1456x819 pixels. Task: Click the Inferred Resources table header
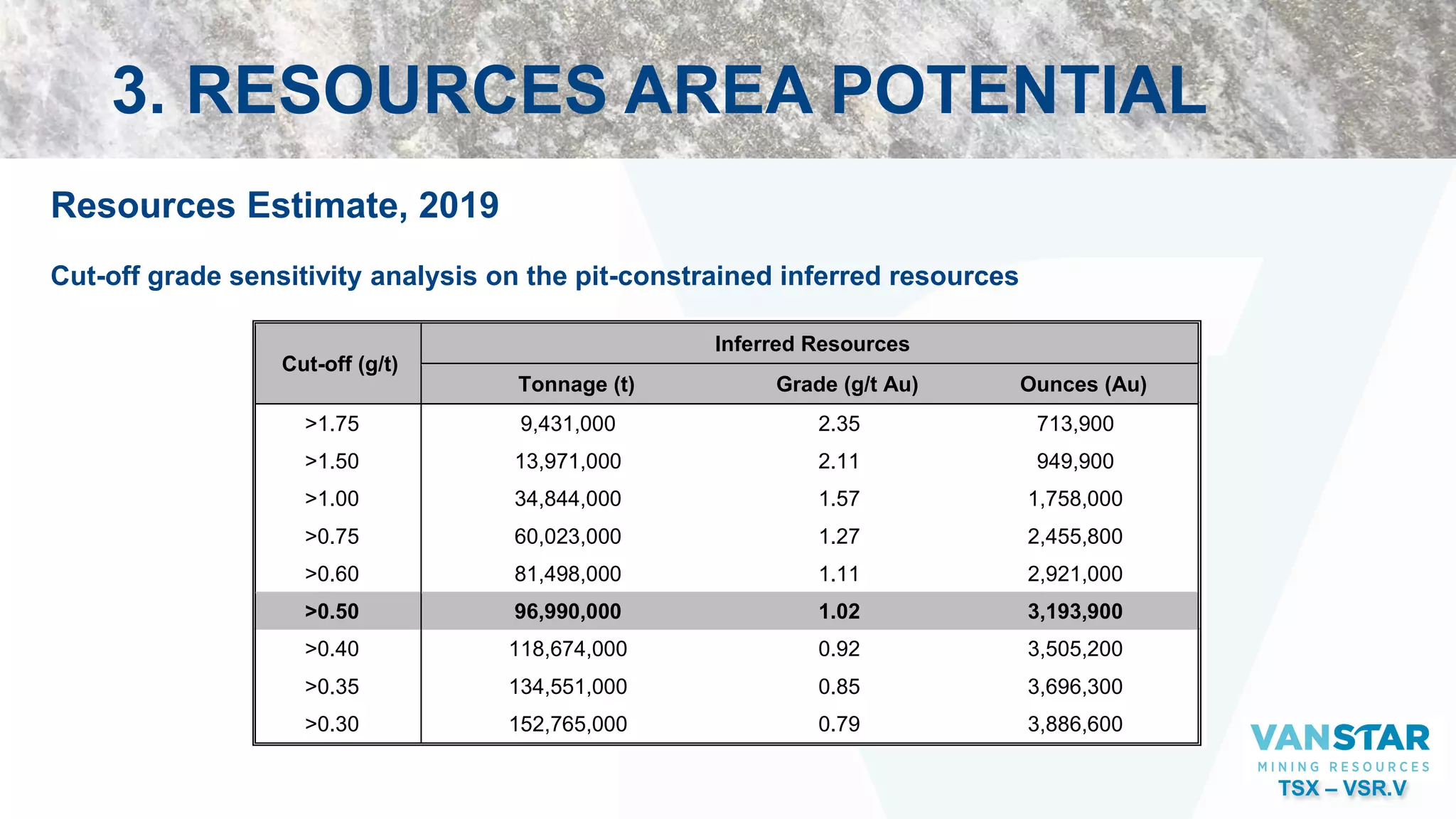click(811, 344)
